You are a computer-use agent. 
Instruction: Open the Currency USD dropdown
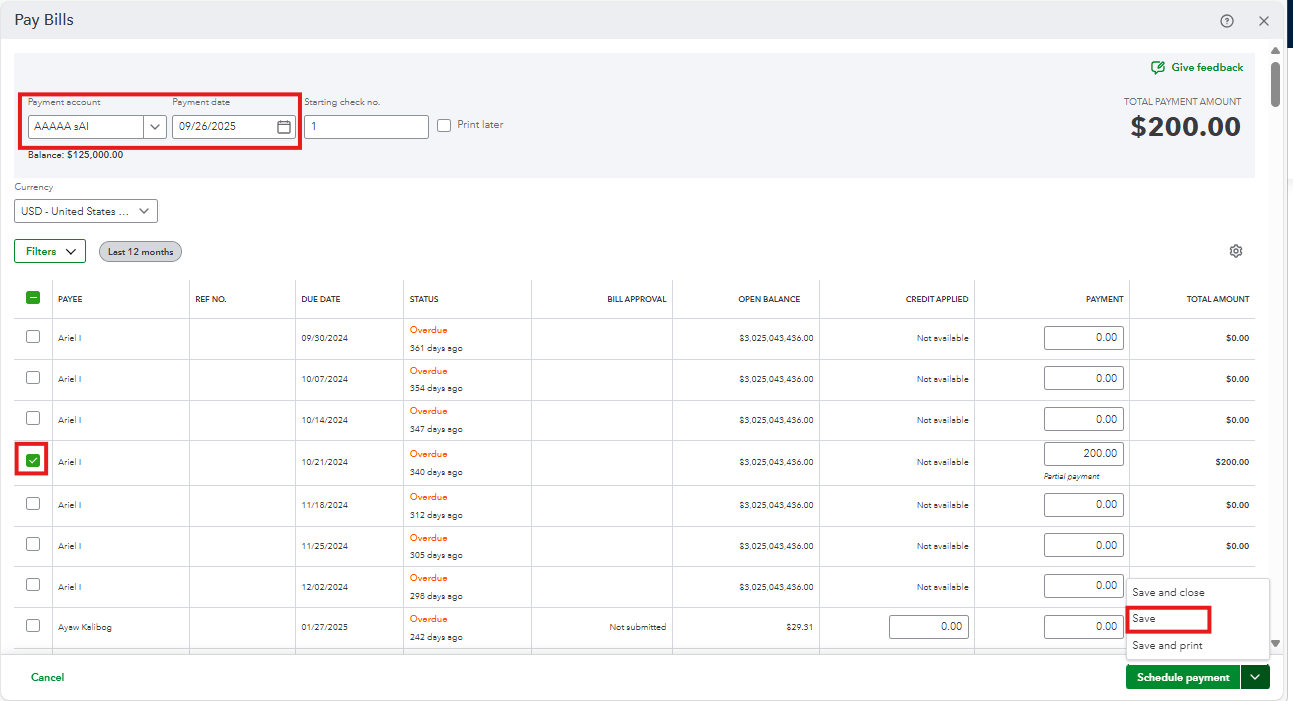coord(86,211)
